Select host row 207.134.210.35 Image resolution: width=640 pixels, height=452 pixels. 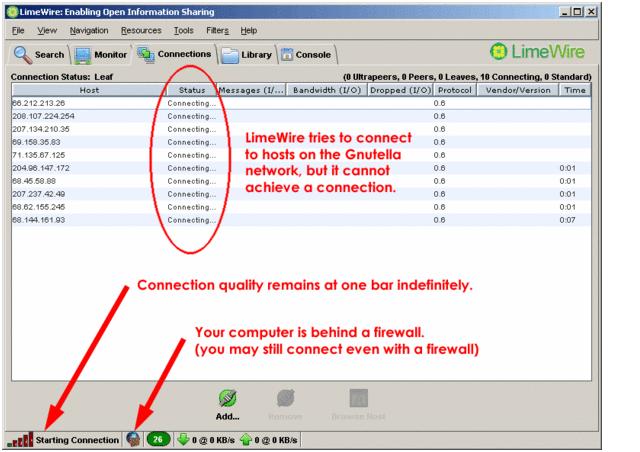point(301,129)
